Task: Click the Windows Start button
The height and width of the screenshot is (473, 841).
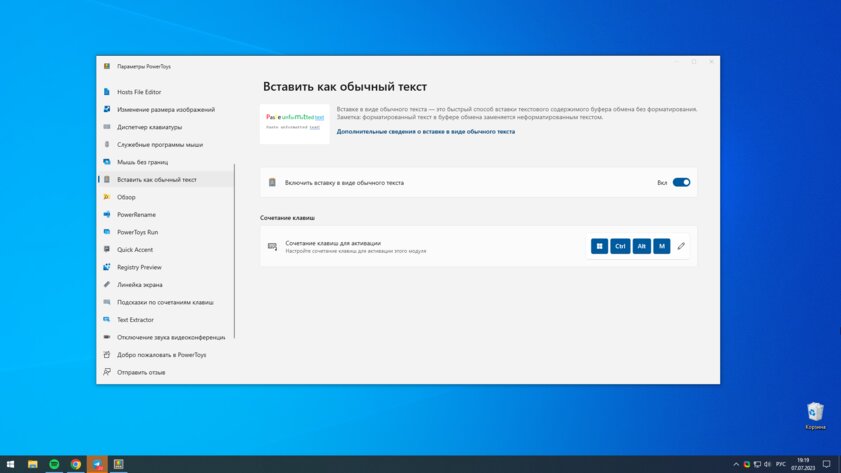Action: point(10,464)
